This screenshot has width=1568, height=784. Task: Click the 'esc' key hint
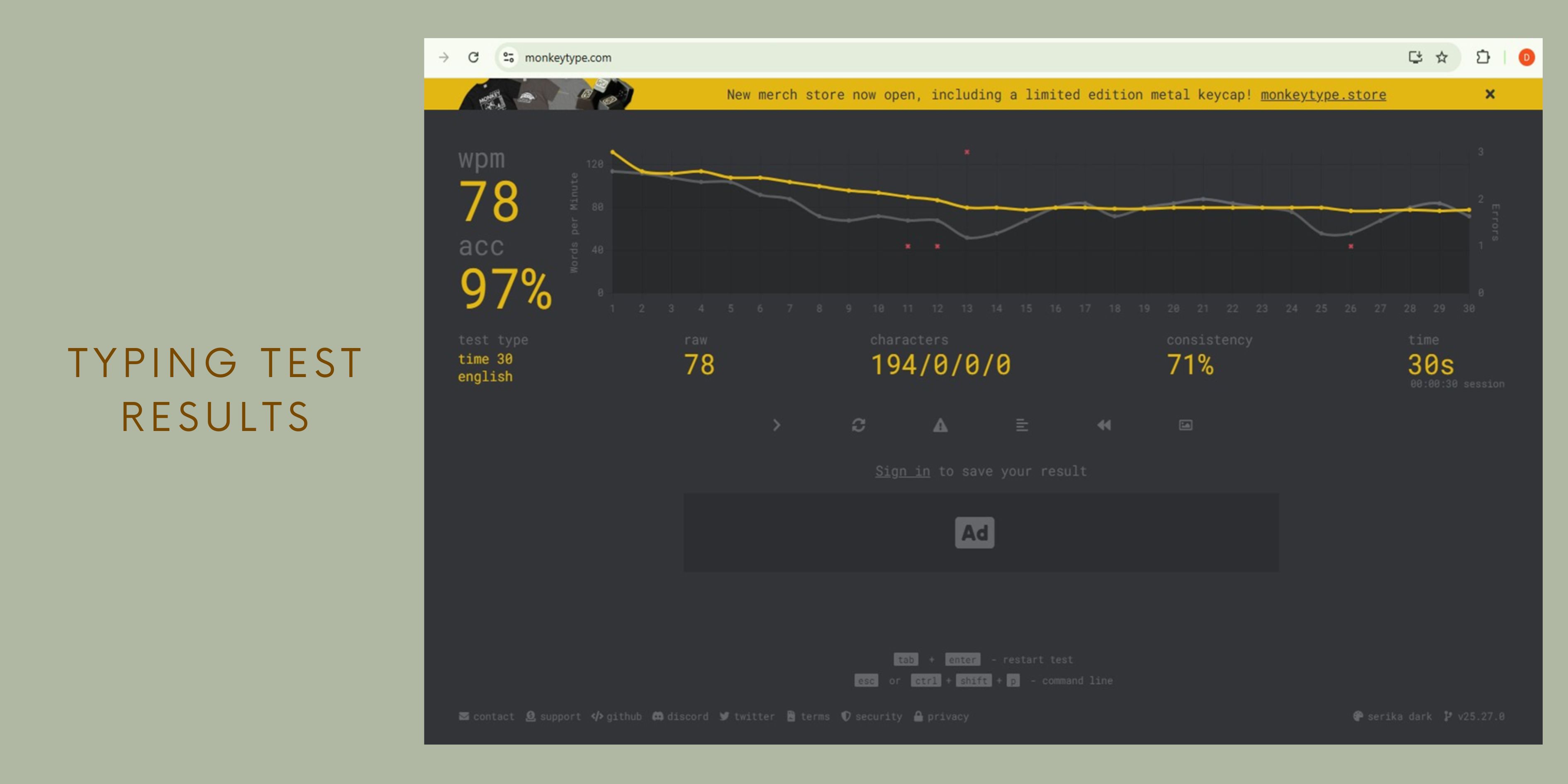pos(866,681)
